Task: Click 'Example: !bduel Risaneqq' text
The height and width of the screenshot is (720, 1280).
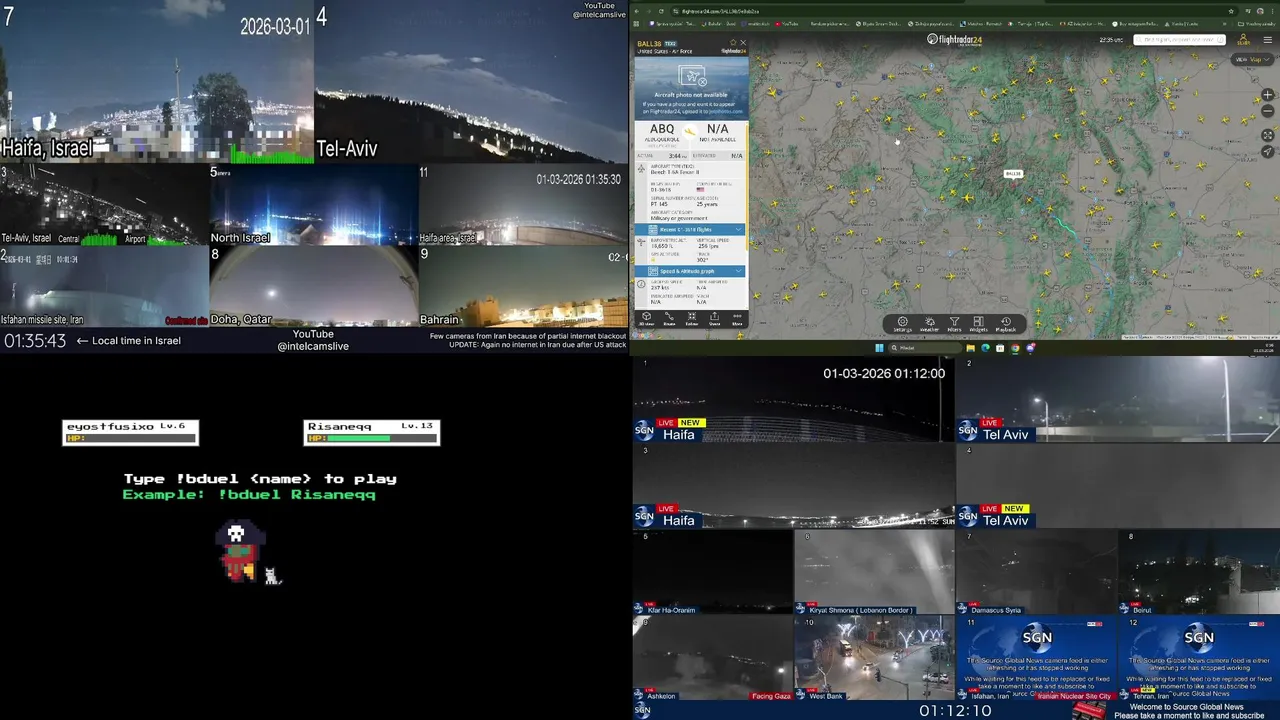Action: tap(249, 494)
